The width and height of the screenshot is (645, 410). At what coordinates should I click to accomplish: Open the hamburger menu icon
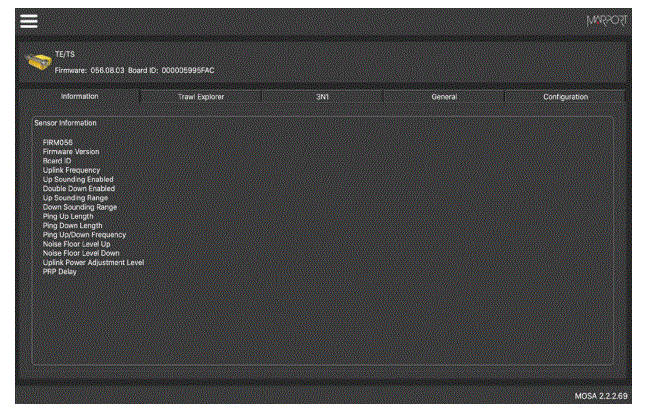(29, 21)
